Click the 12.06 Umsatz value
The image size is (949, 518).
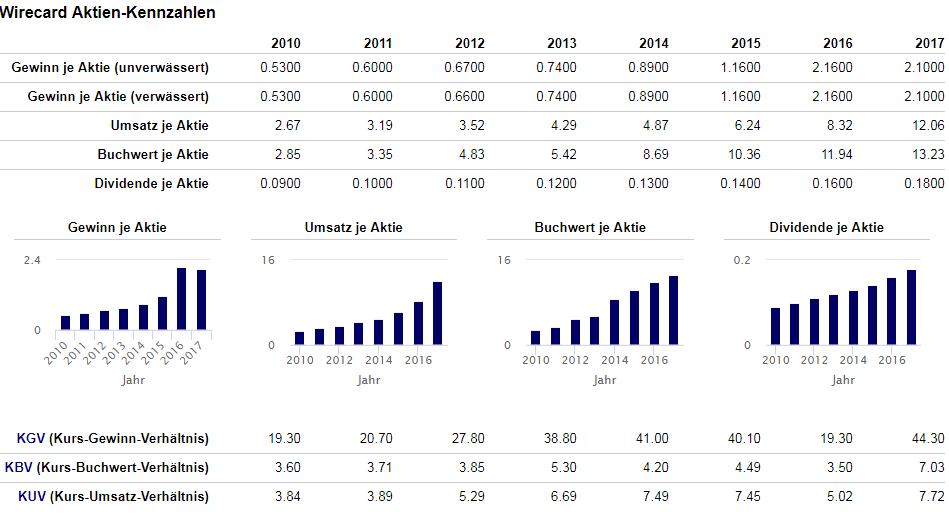[x=928, y=125]
